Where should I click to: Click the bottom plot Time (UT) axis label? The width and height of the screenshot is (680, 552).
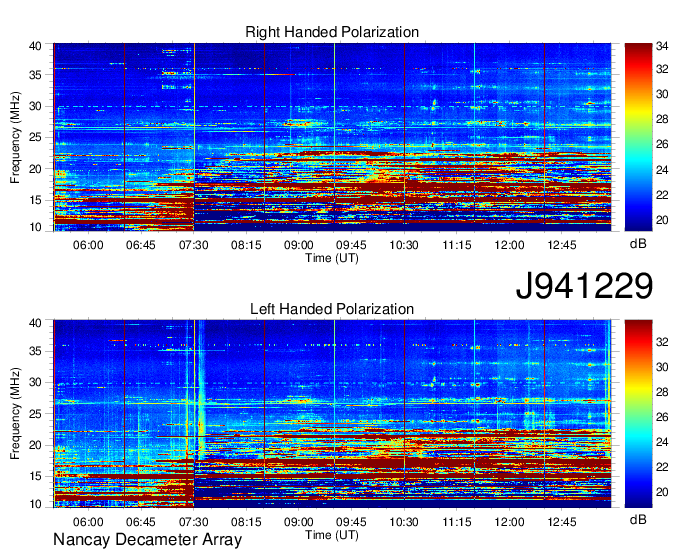(x=332, y=535)
